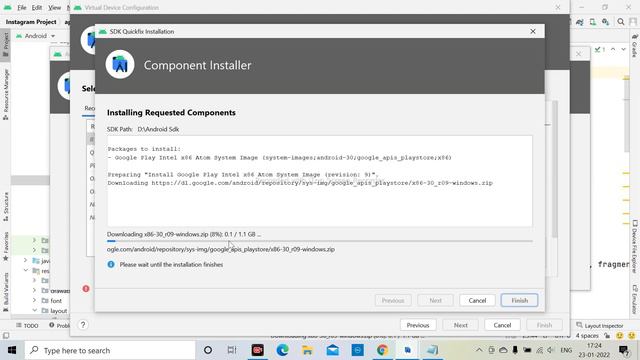Click Search Everywhere magnifier in Android Studio toolbar
640x360 pixels.
(620, 22)
